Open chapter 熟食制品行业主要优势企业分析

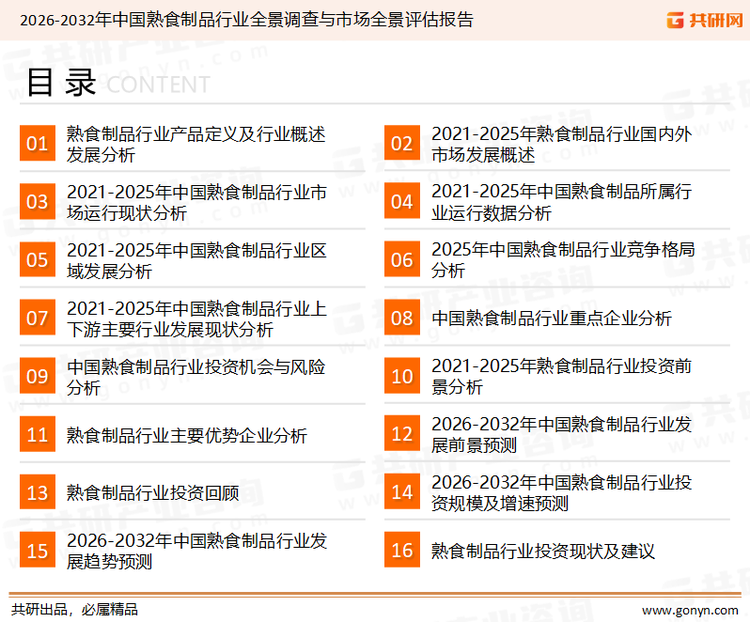click(x=187, y=435)
